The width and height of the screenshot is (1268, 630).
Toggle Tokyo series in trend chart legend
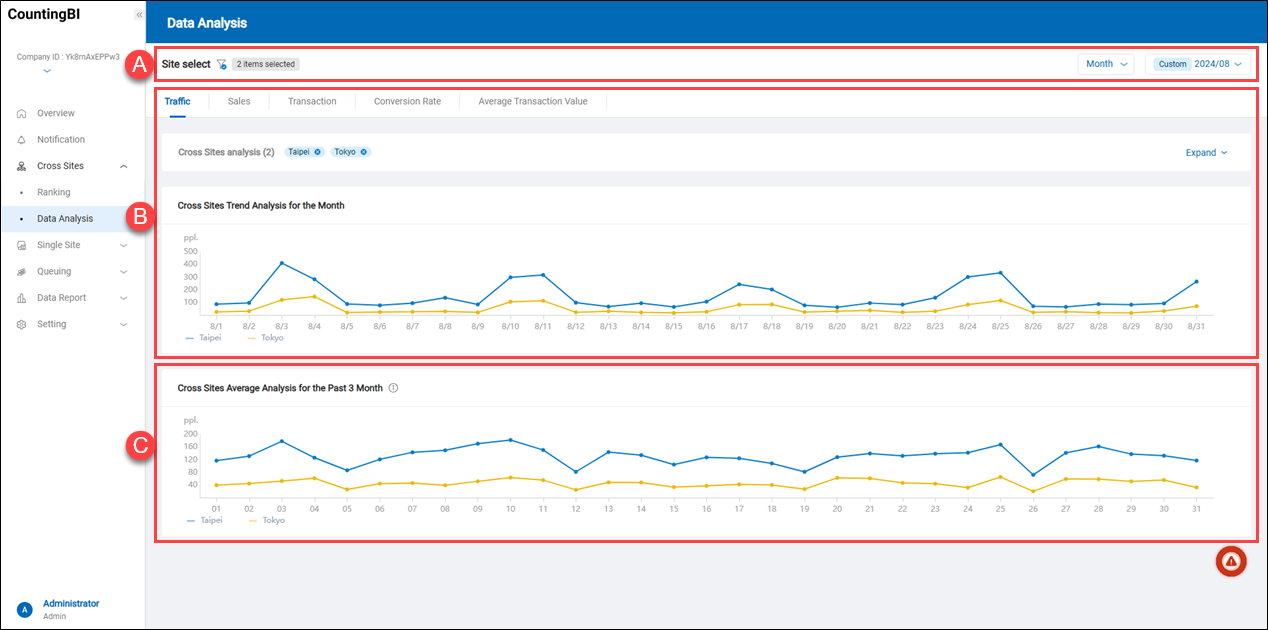coord(265,338)
